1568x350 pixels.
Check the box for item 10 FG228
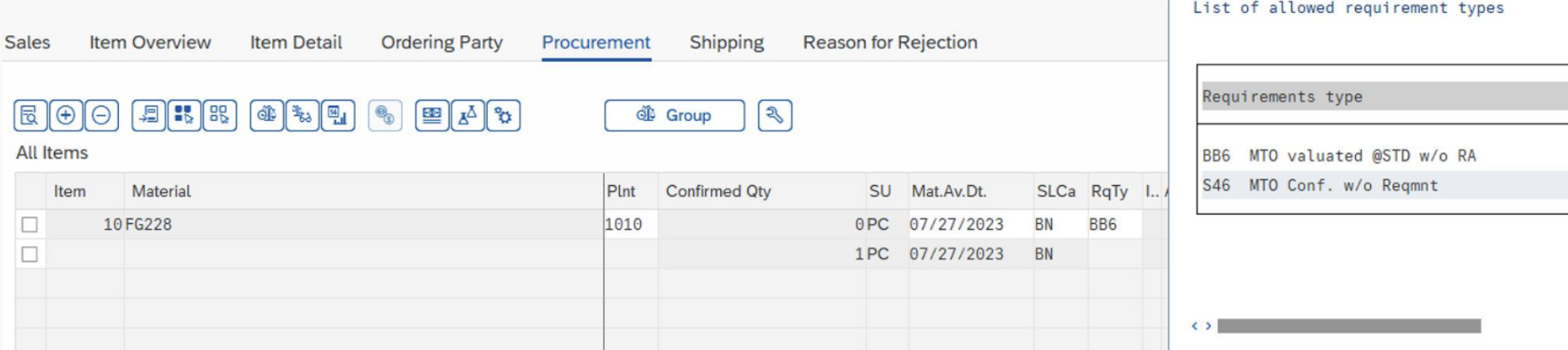30,224
